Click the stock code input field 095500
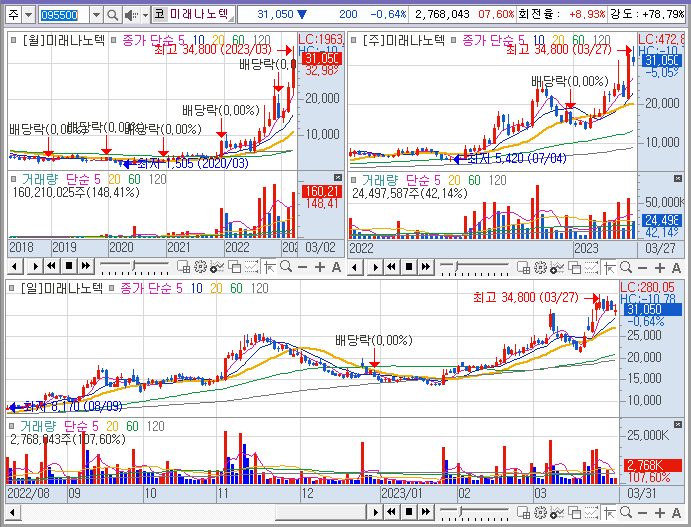 64,15
